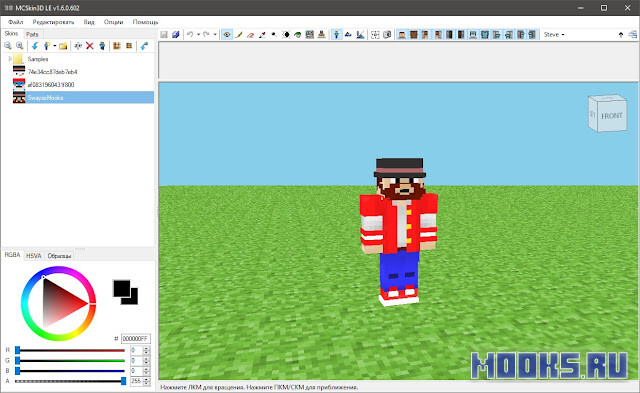Select the Stamp tool
Image resolution: width=640 pixels, height=393 pixels.
(x=322, y=35)
